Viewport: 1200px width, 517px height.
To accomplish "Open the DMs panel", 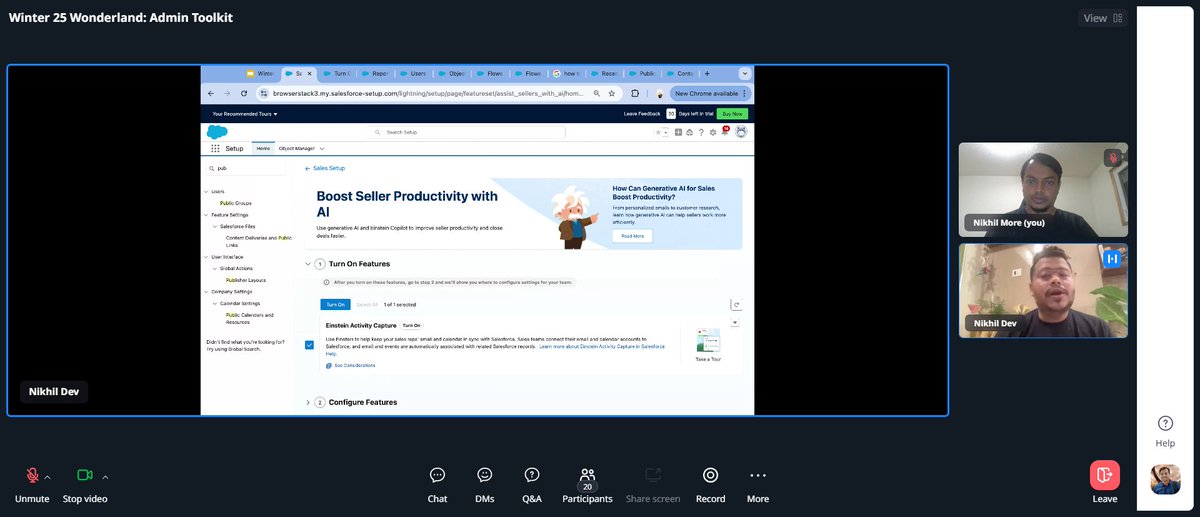I will [485, 484].
